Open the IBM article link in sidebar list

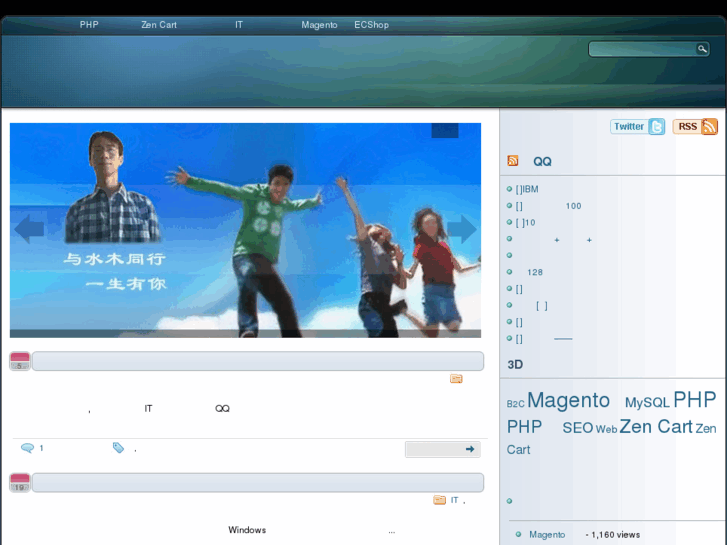(x=528, y=189)
